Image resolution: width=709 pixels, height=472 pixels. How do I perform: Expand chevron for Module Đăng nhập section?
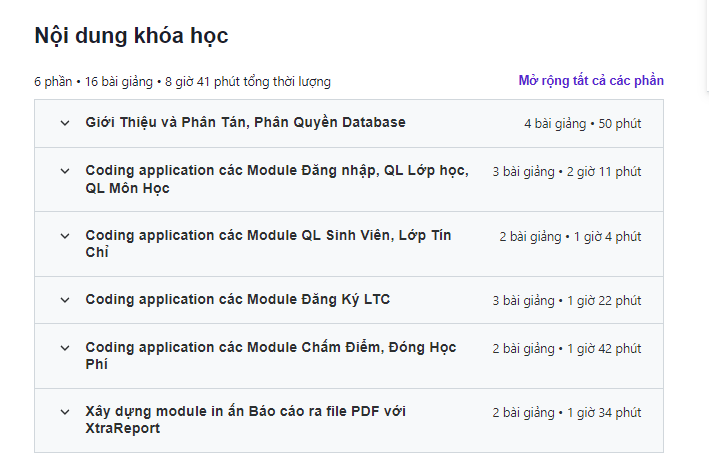(65, 171)
